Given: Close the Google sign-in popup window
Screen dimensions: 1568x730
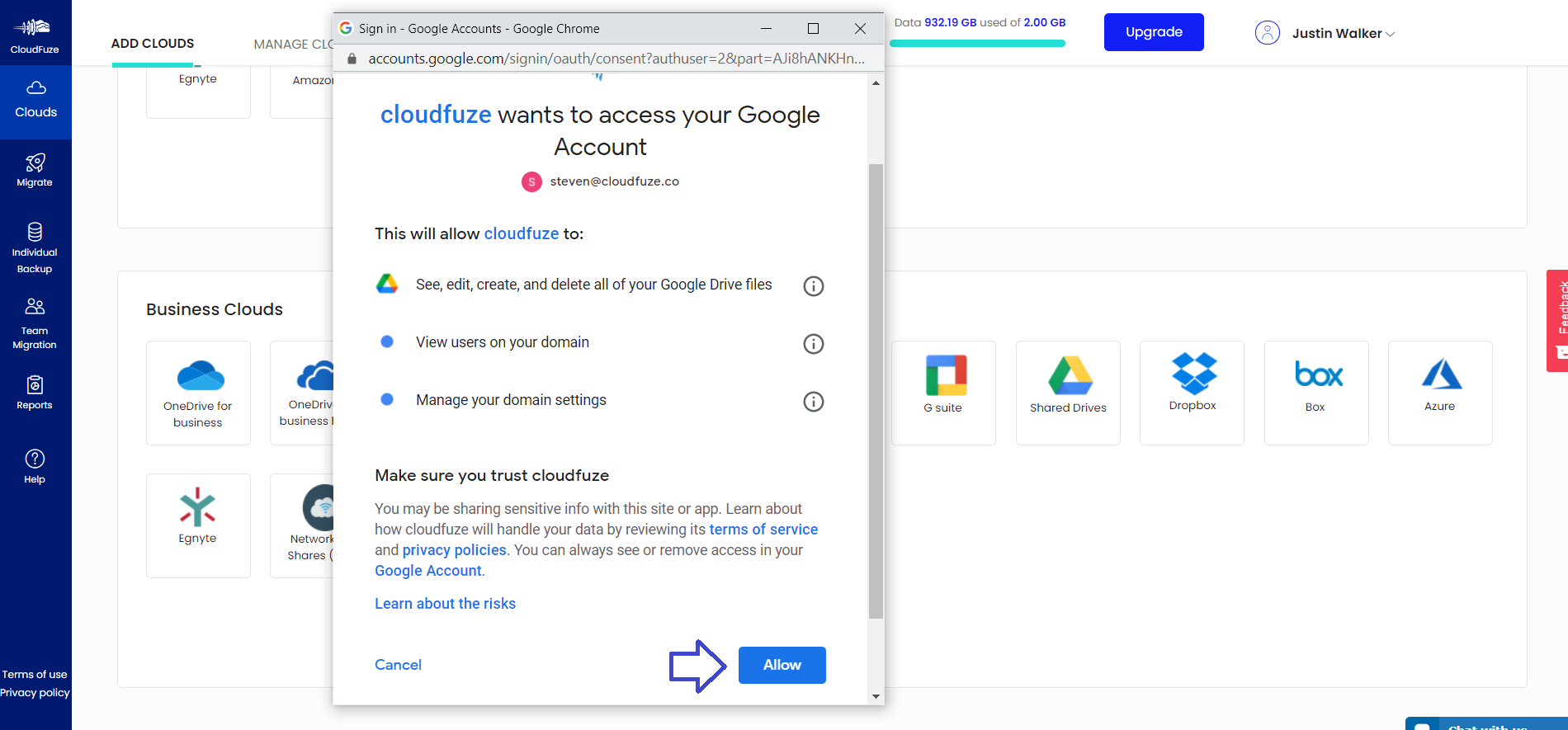Looking at the screenshot, I should tap(860, 29).
